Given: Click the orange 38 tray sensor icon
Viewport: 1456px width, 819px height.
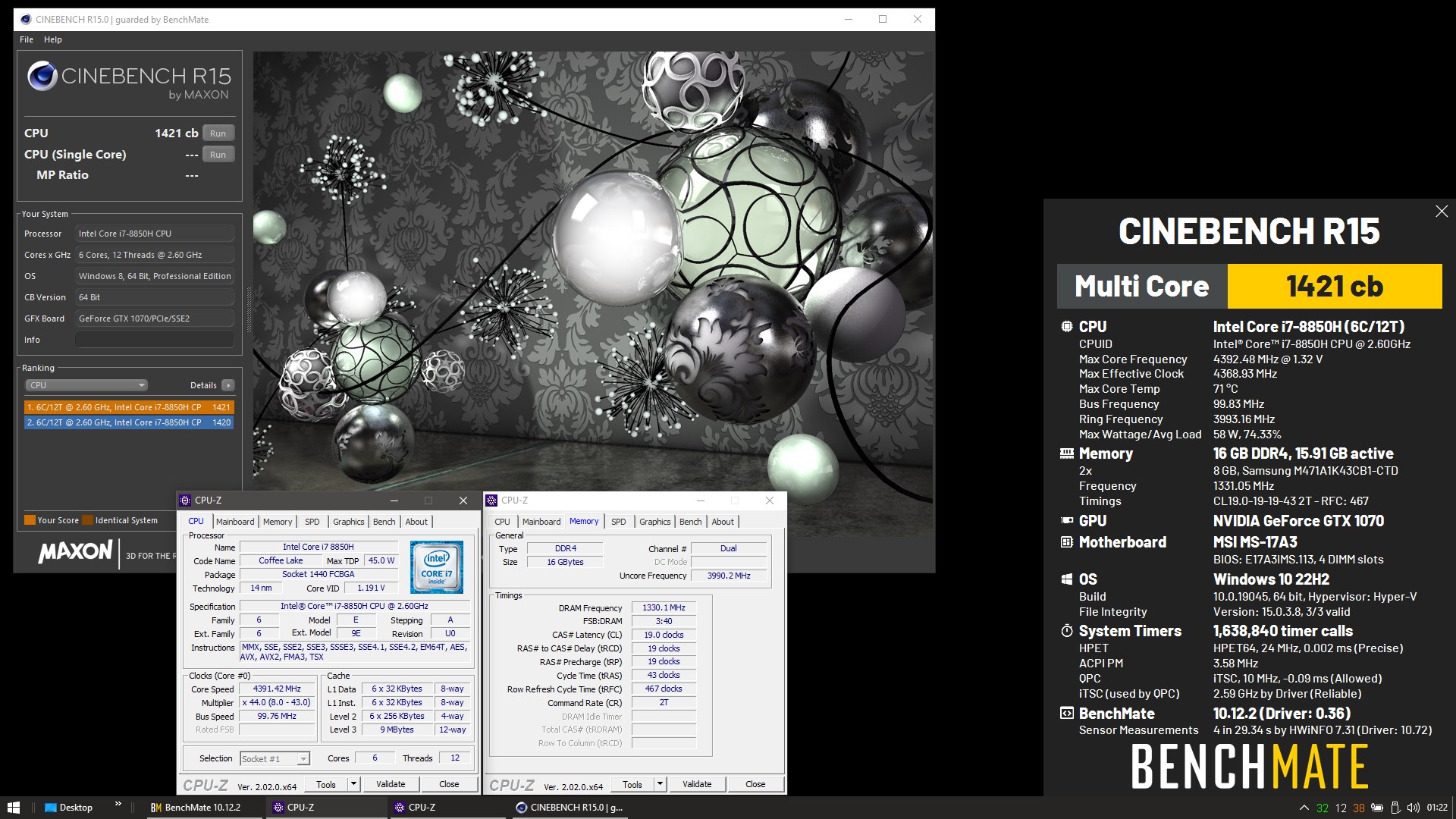Looking at the screenshot, I should click(1359, 808).
